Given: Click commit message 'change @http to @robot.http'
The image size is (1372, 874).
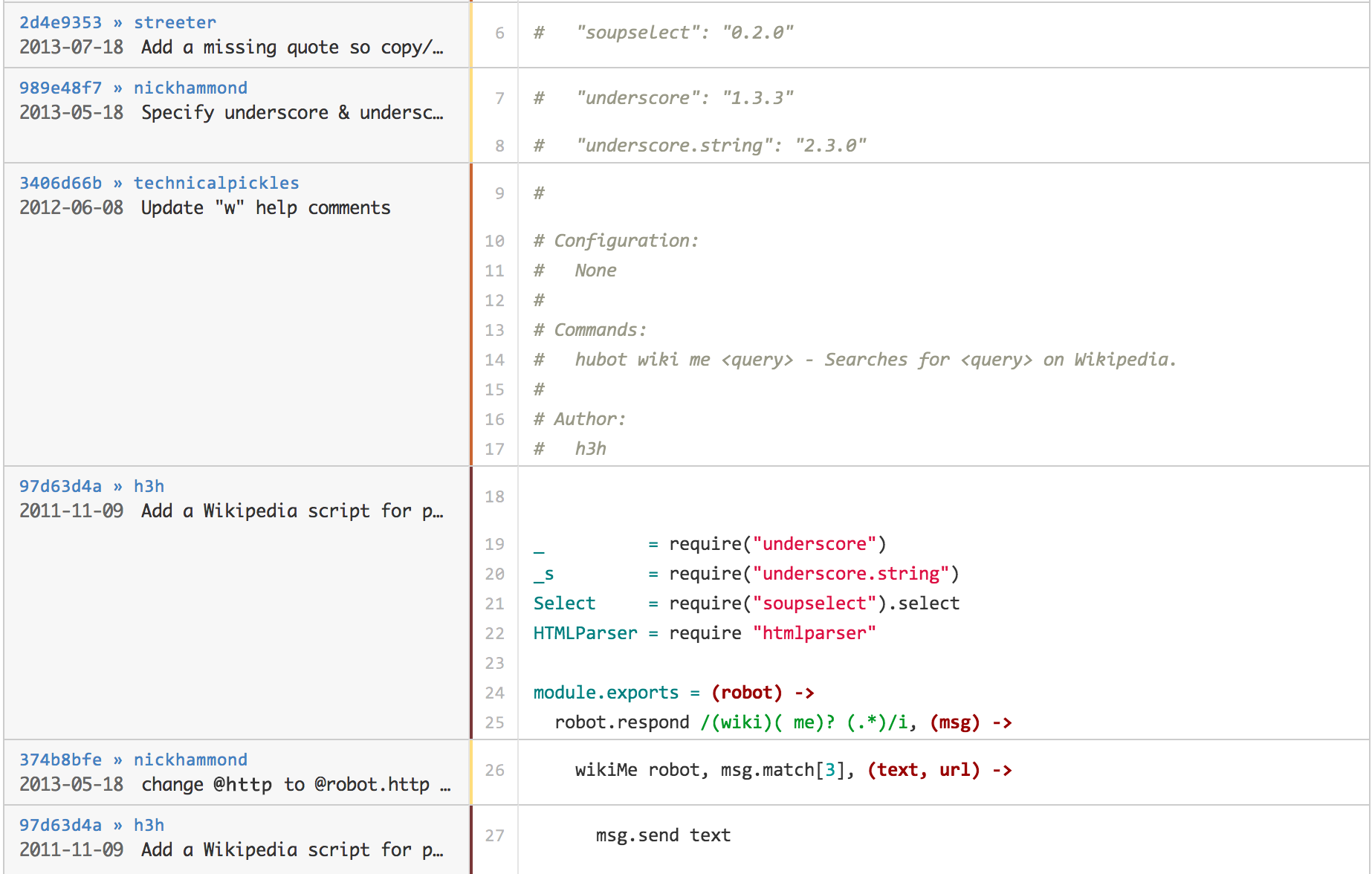Looking at the screenshot, I should point(296,784).
